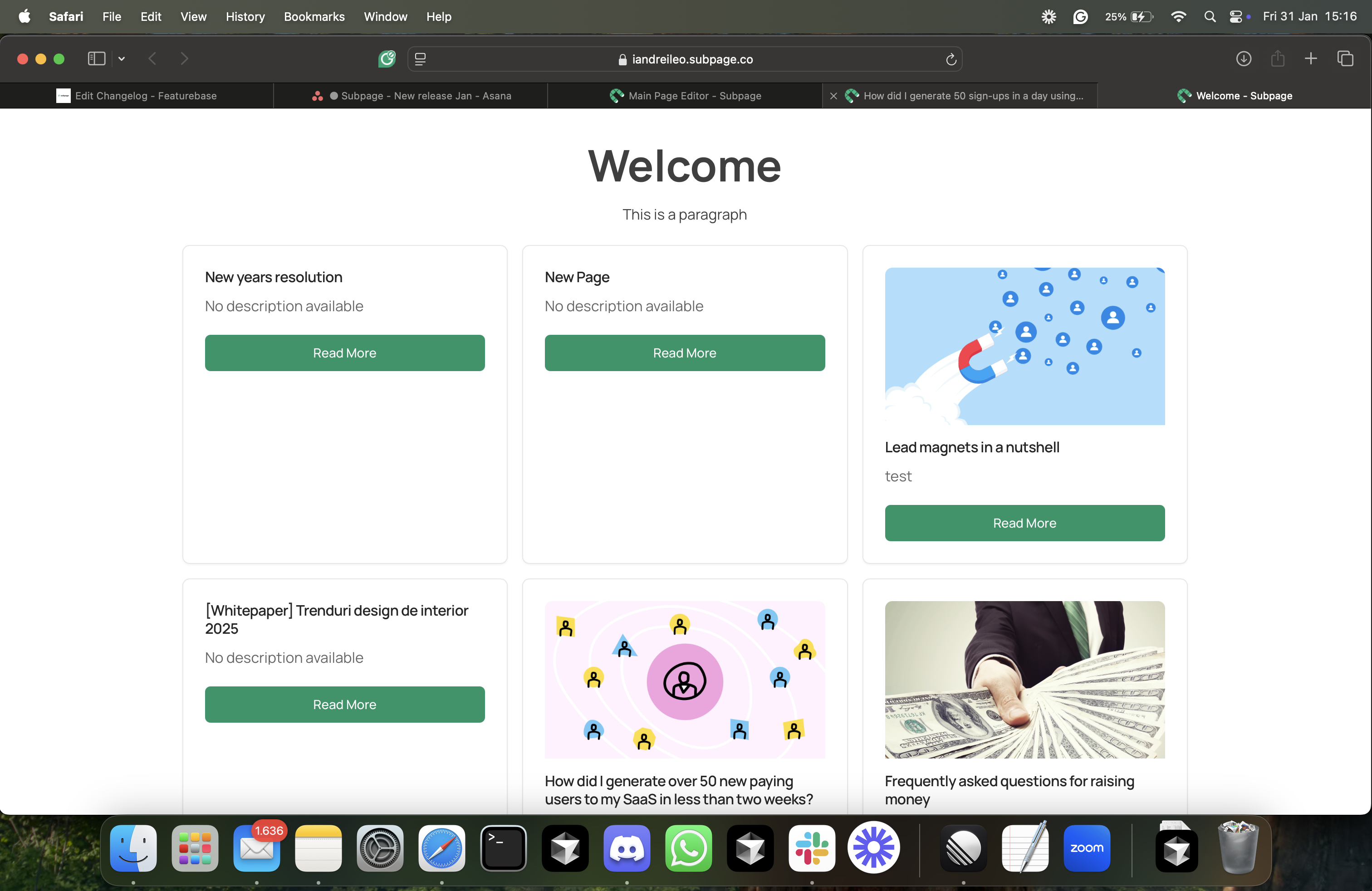
Task: Click Whitepaper Trenduri design de interior 2025 title
Action: click(x=337, y=619)
